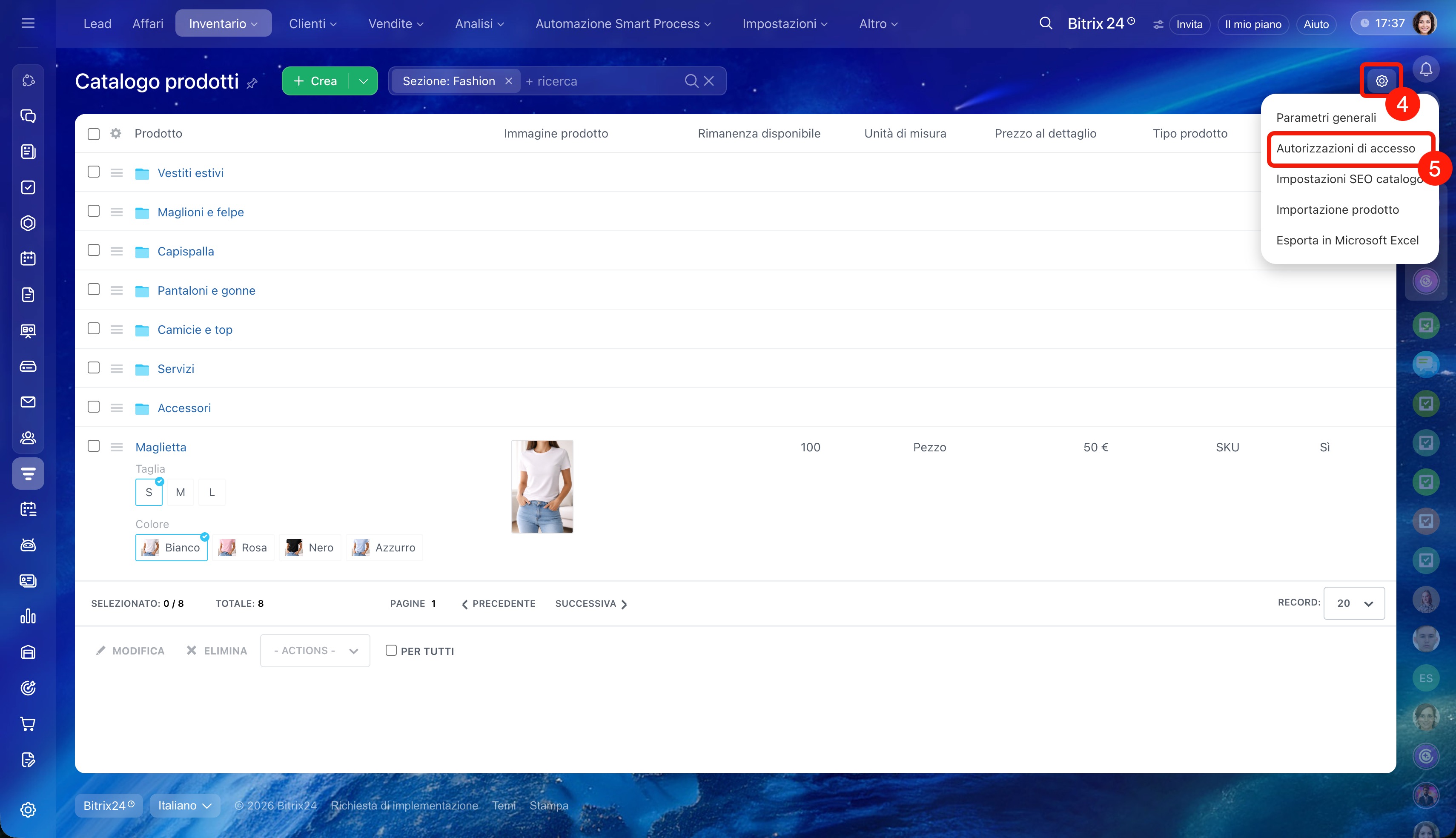Click the catalog settings gear icon
The width and height of the screenshot is (1456, 838).
click(1381, 81)
